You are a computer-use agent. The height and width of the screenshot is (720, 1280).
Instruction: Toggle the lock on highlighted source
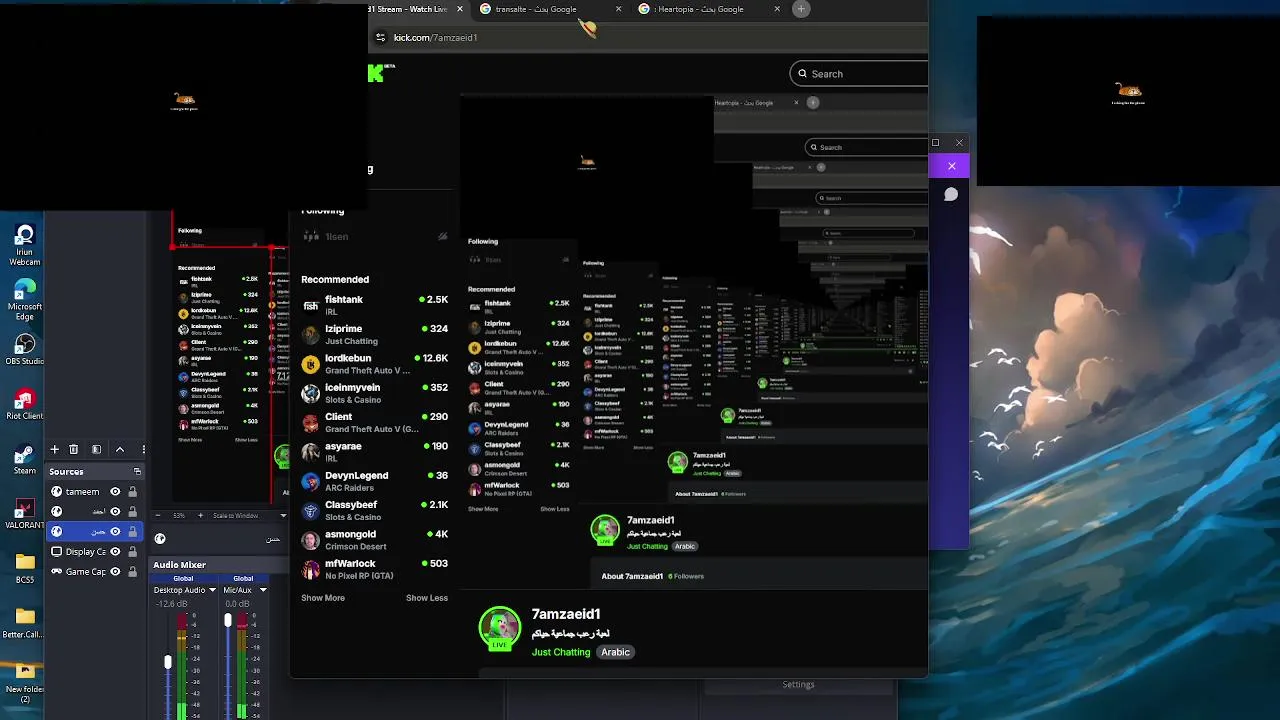click(x=132, y=532)
